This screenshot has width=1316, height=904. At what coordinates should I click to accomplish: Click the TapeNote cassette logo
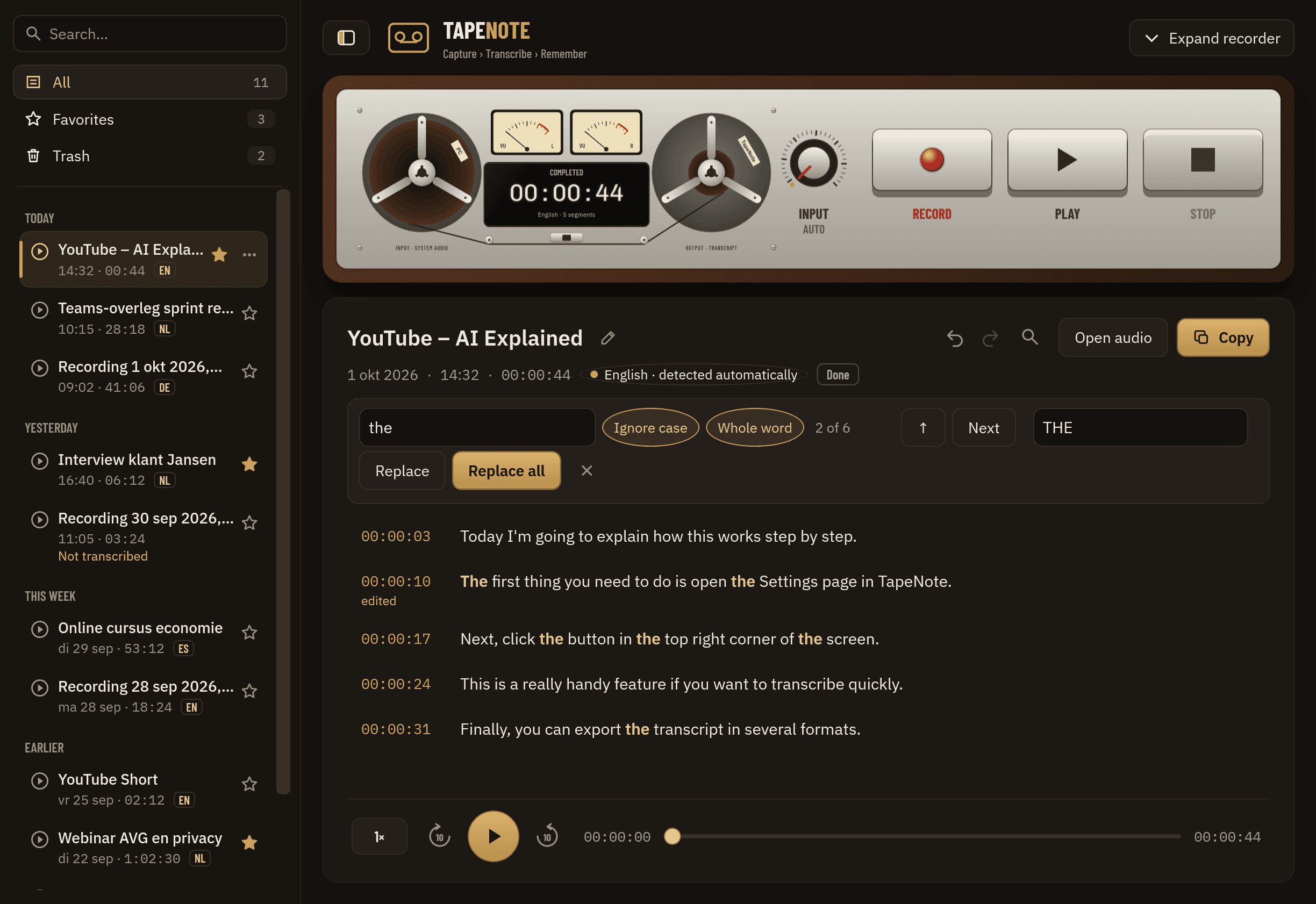pyautogui.click(x=408, y=38)
